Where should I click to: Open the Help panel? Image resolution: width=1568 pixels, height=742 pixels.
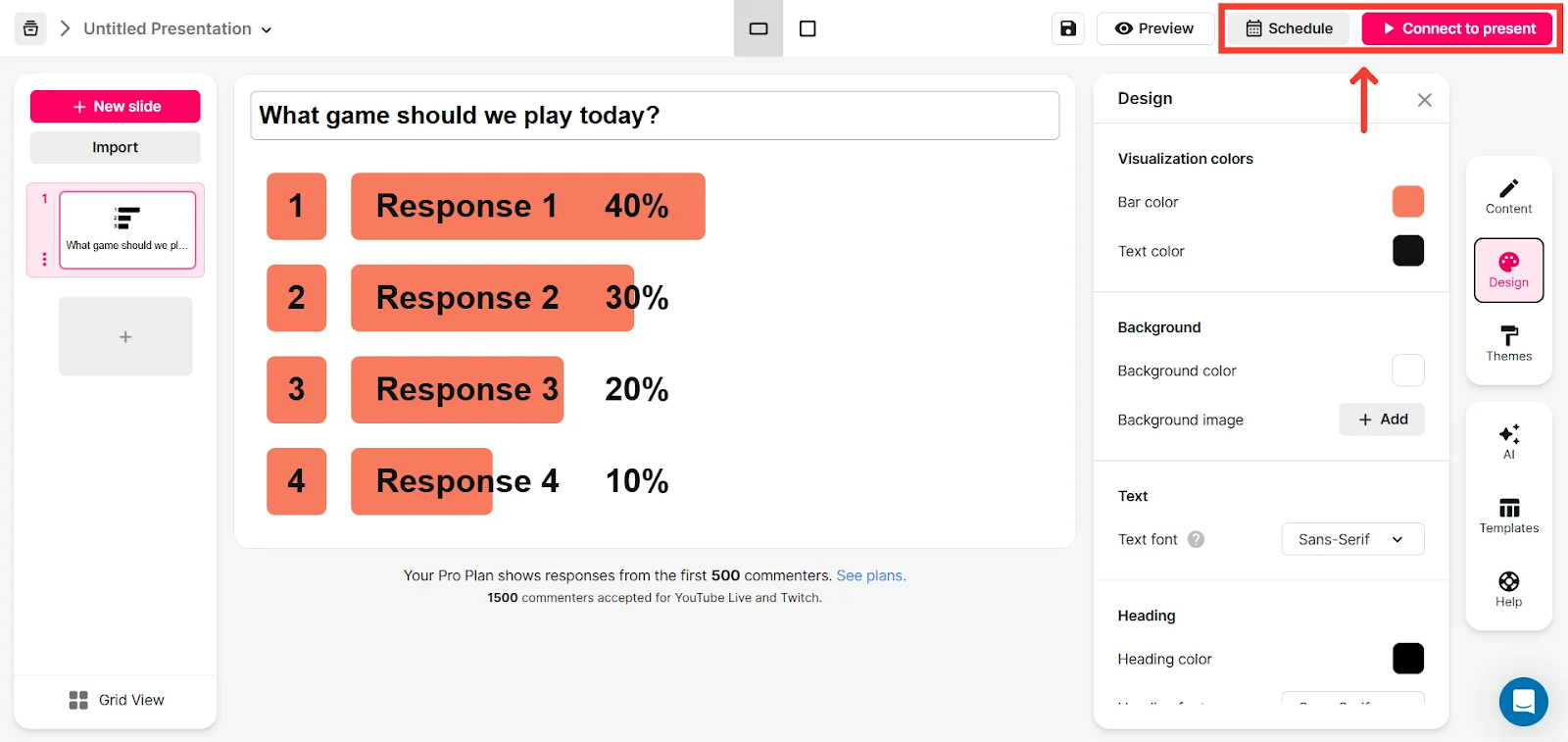(1508, 589)
